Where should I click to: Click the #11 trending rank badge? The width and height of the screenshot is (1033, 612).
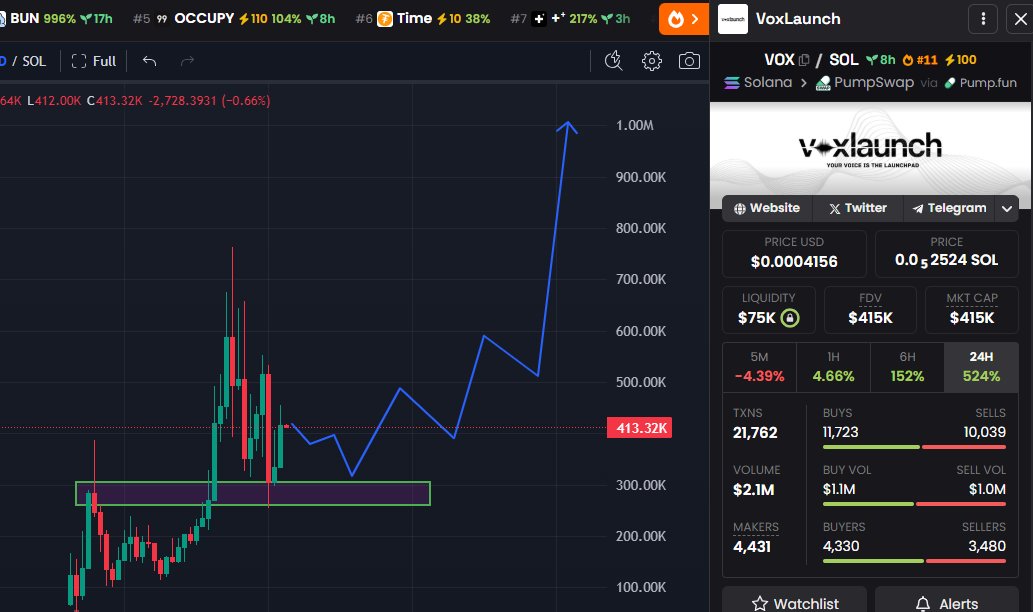pos(920,60)
